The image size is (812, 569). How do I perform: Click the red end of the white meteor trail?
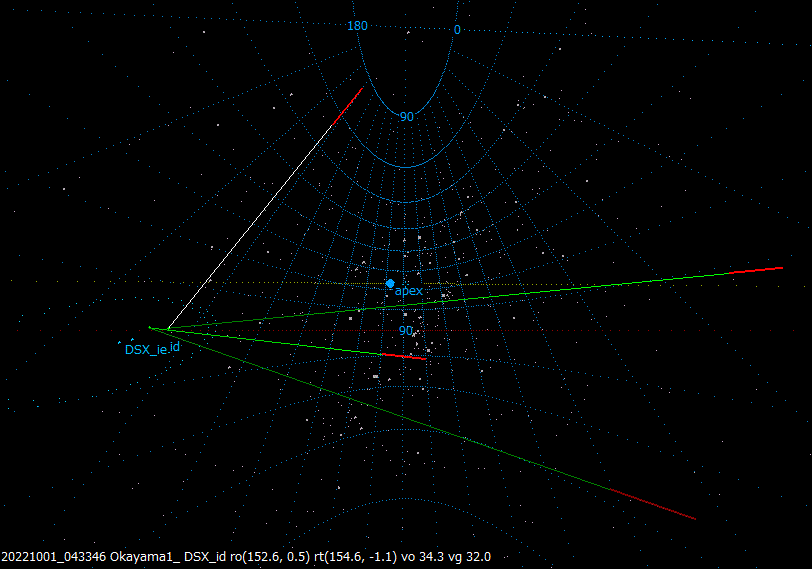coord(347,107)
